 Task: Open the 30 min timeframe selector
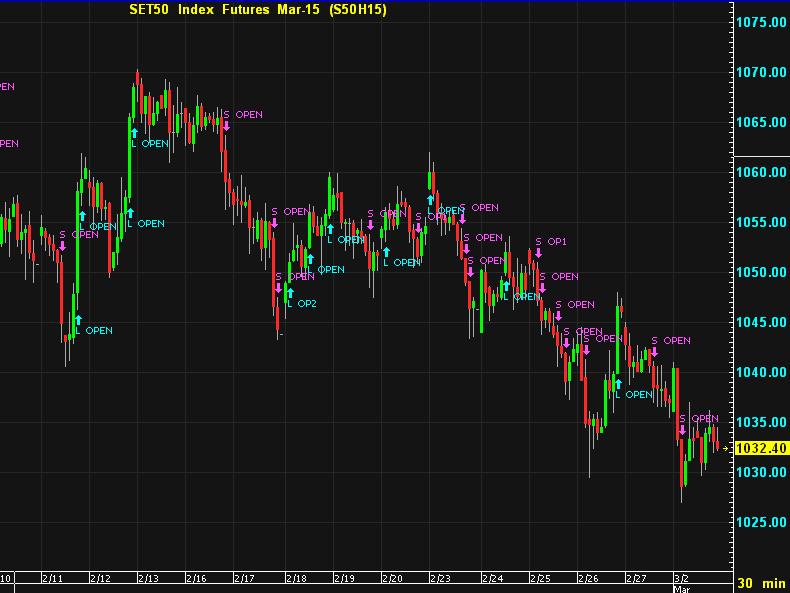coord(761,582)
